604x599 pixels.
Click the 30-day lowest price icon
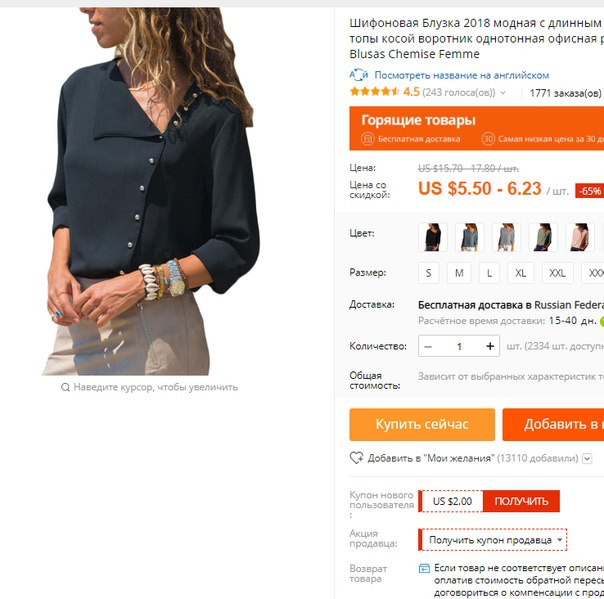[x=488, y=139]
